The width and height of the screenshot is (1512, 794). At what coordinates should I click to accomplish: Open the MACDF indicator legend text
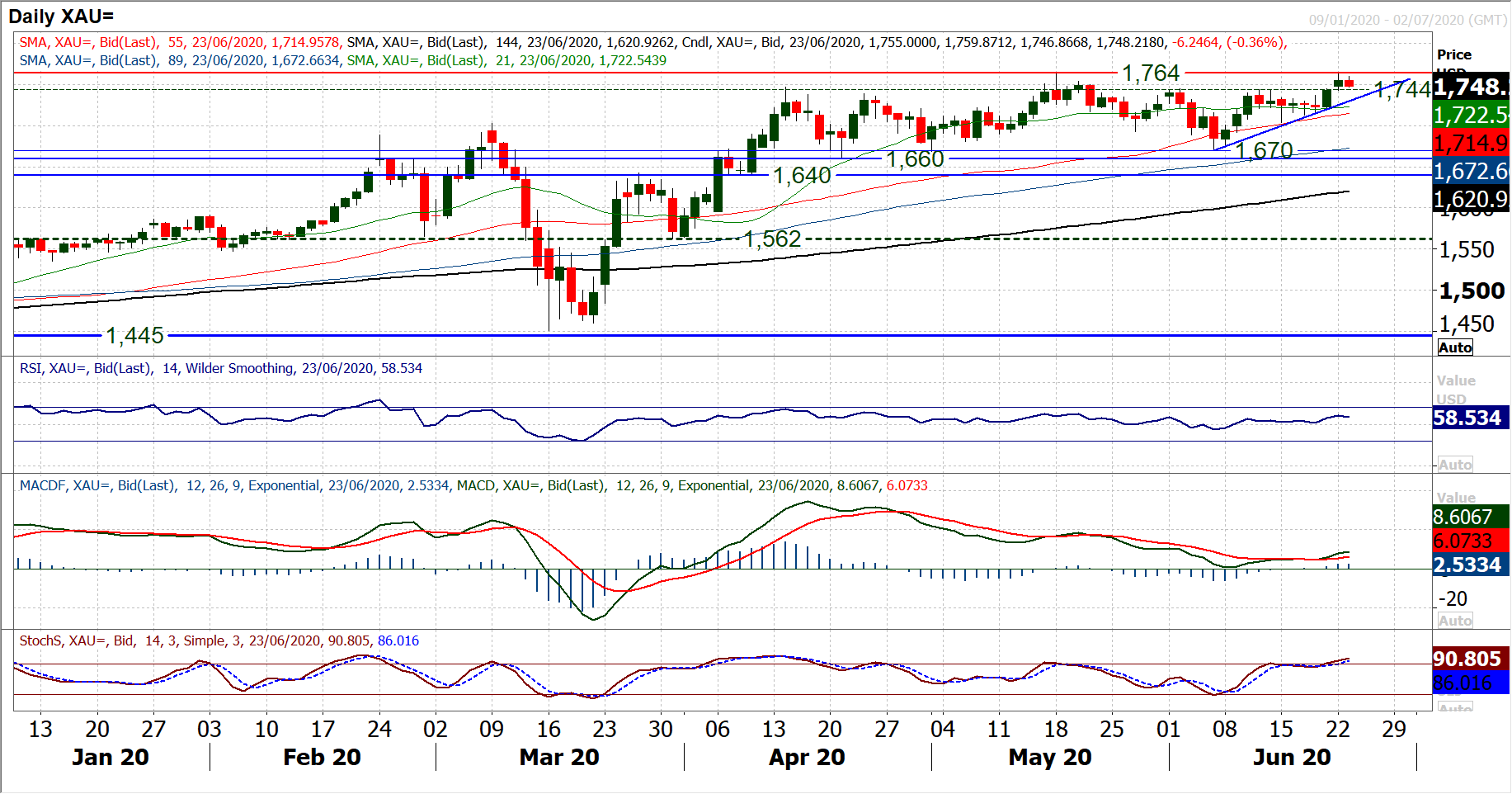473,485
